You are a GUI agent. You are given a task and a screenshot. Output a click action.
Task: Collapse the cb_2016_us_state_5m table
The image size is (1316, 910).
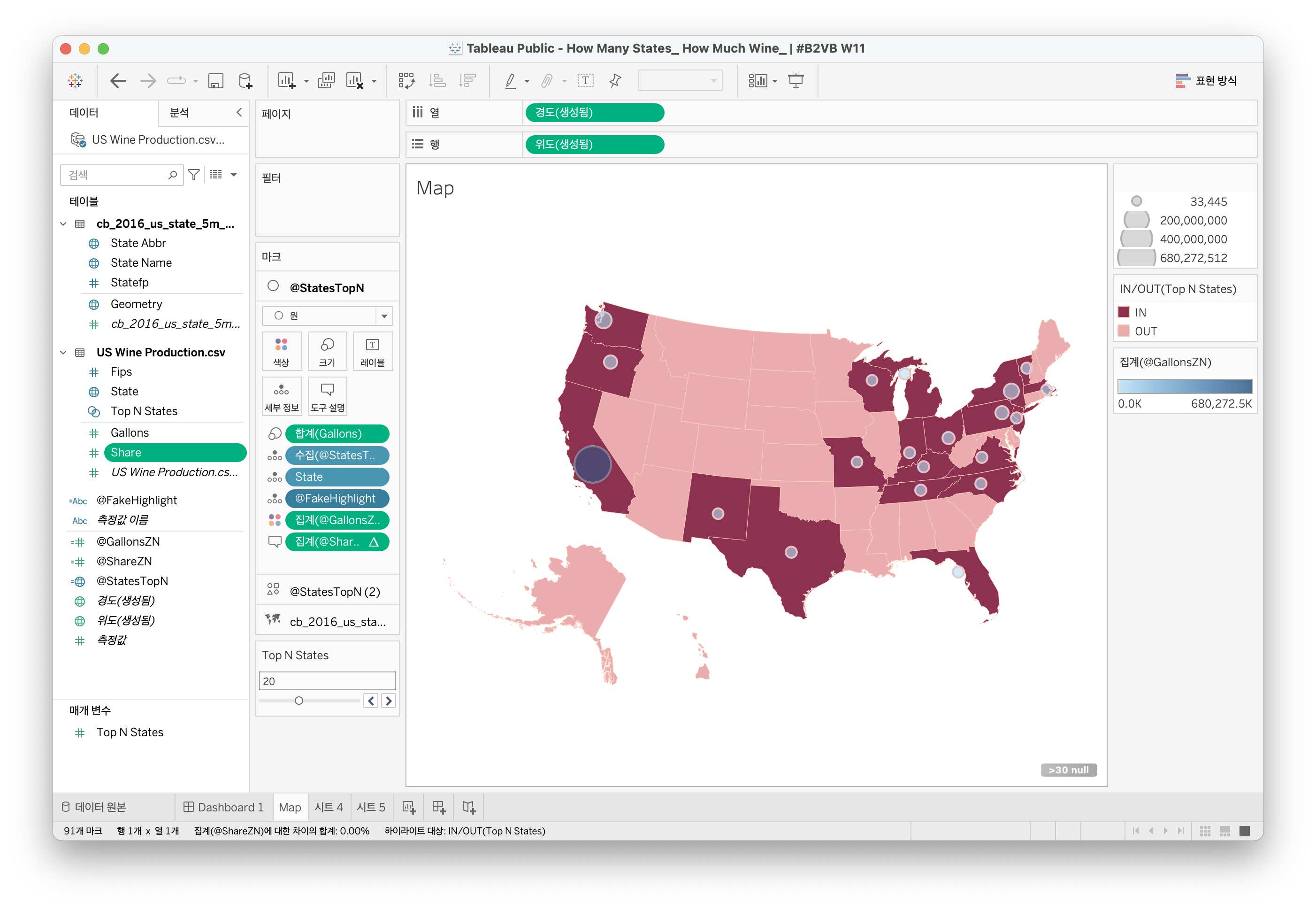pyautogui.click(x=63, y=224)
